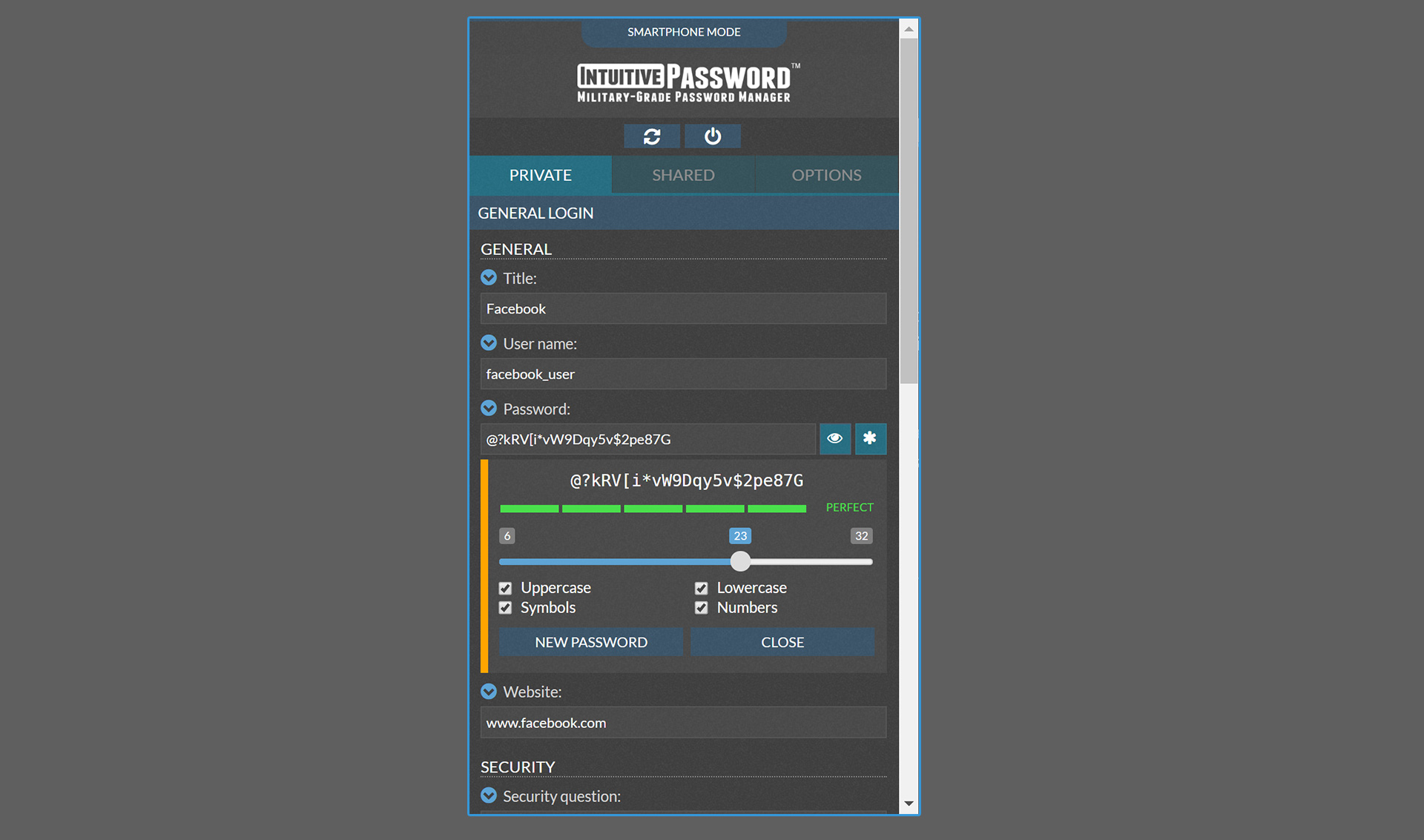Click the refresh sync icon button

pos(651,136)
